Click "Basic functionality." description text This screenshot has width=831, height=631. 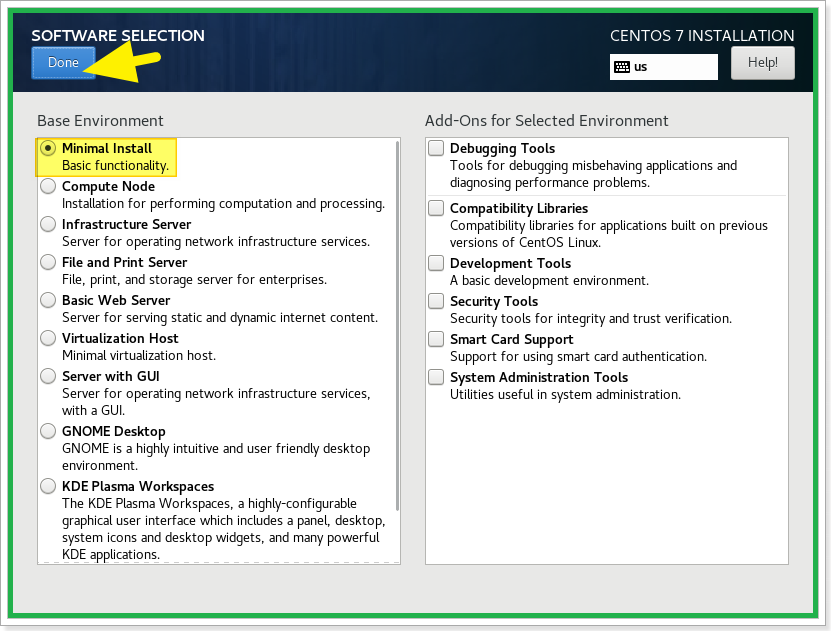tap(115, 166)
